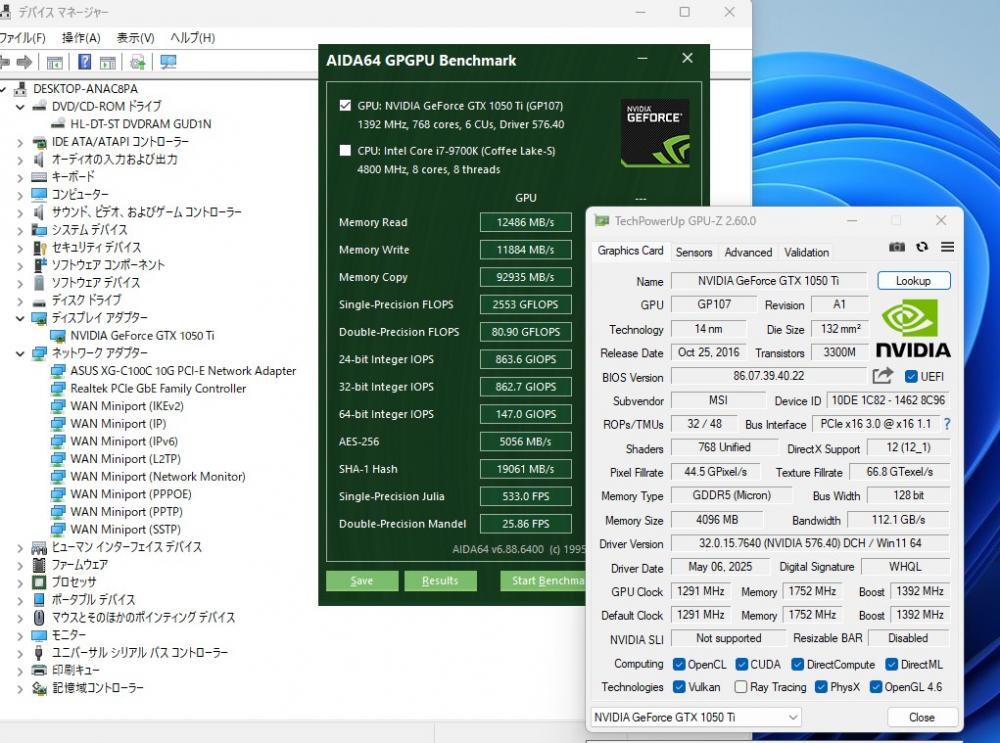Image resolution: width=1000 pixels, height=743 pixels.
Task: Toggle the UEFI checkbox in GPU-Z
Action: (x=911, y=376)
